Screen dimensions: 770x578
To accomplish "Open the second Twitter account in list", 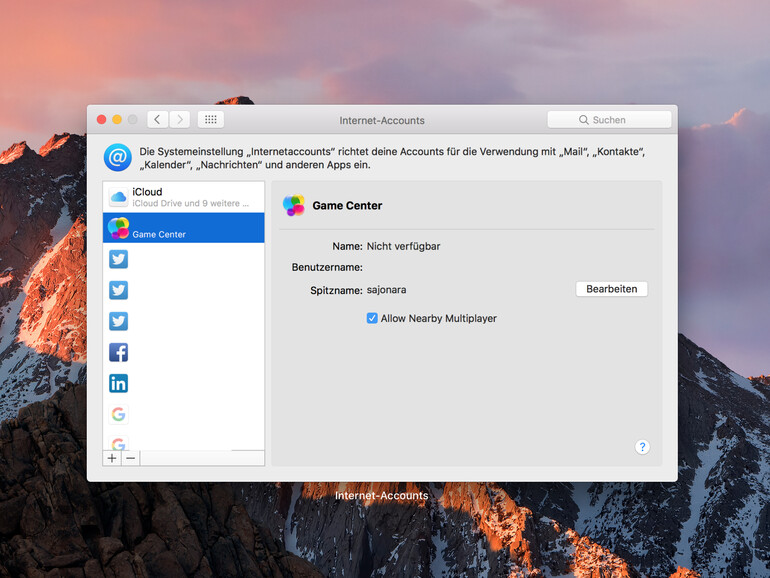I will click(x=119, y=290).
